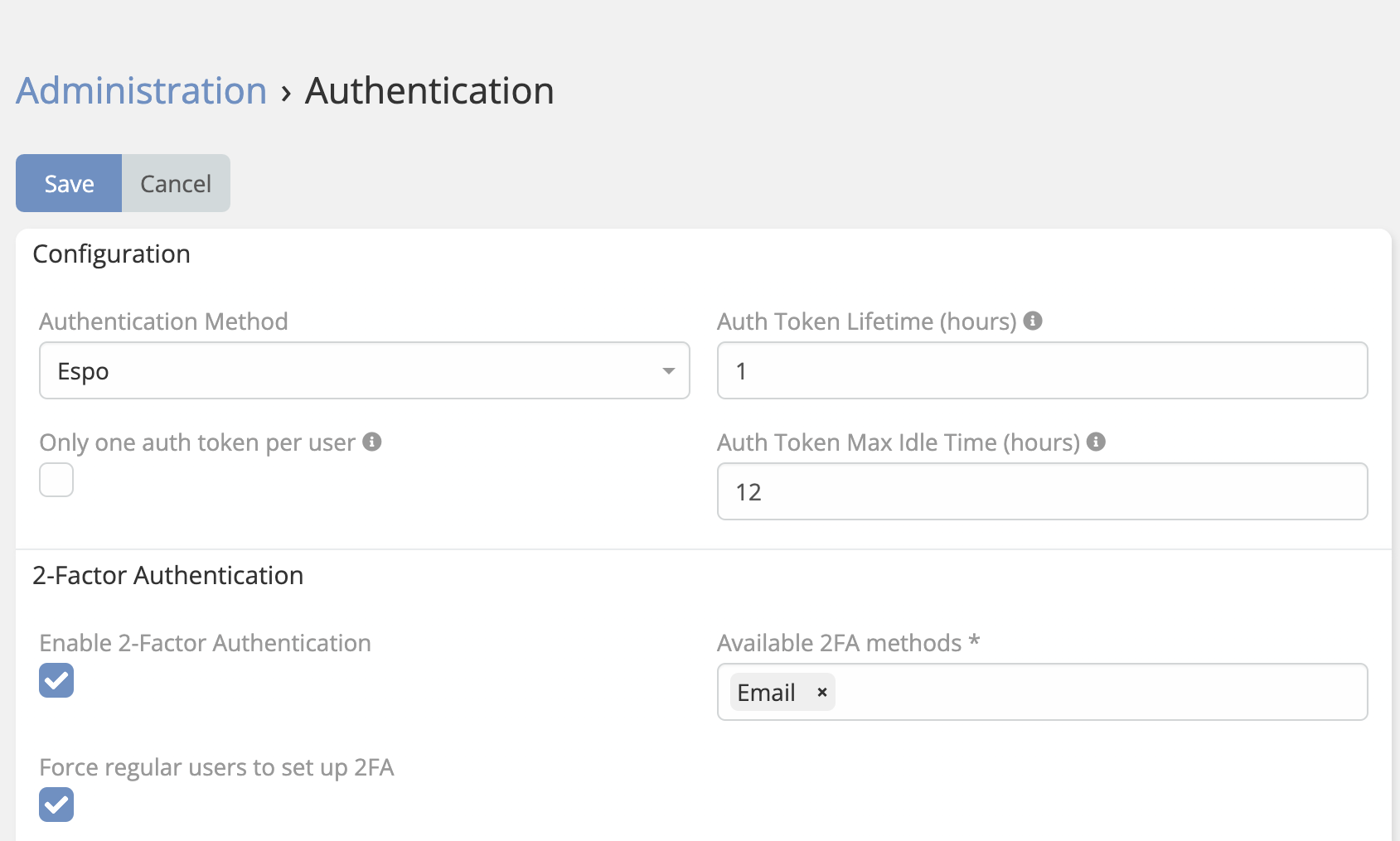Show info for Only one auth token
1400x841 pixels.
tap(372, 442)
